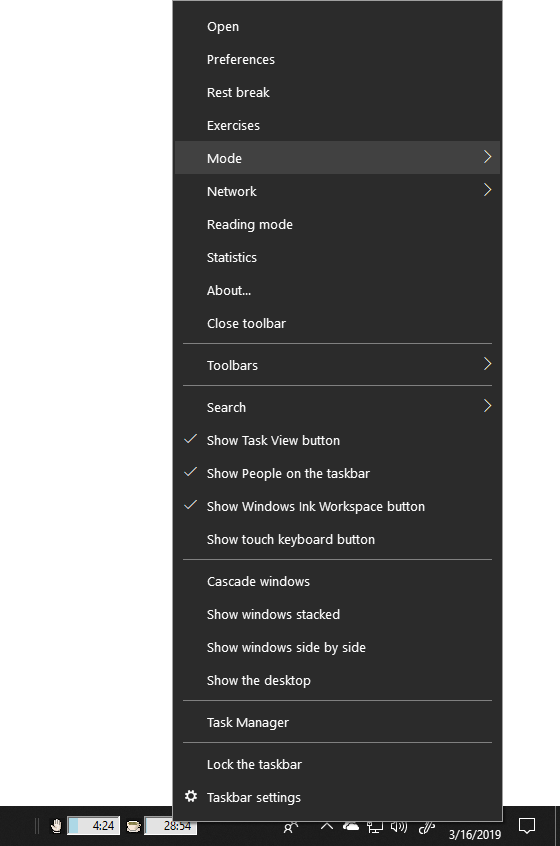Click the gear icon beside Taskbar settings
This screenshot has height=846, width=560.
point(190,796)
